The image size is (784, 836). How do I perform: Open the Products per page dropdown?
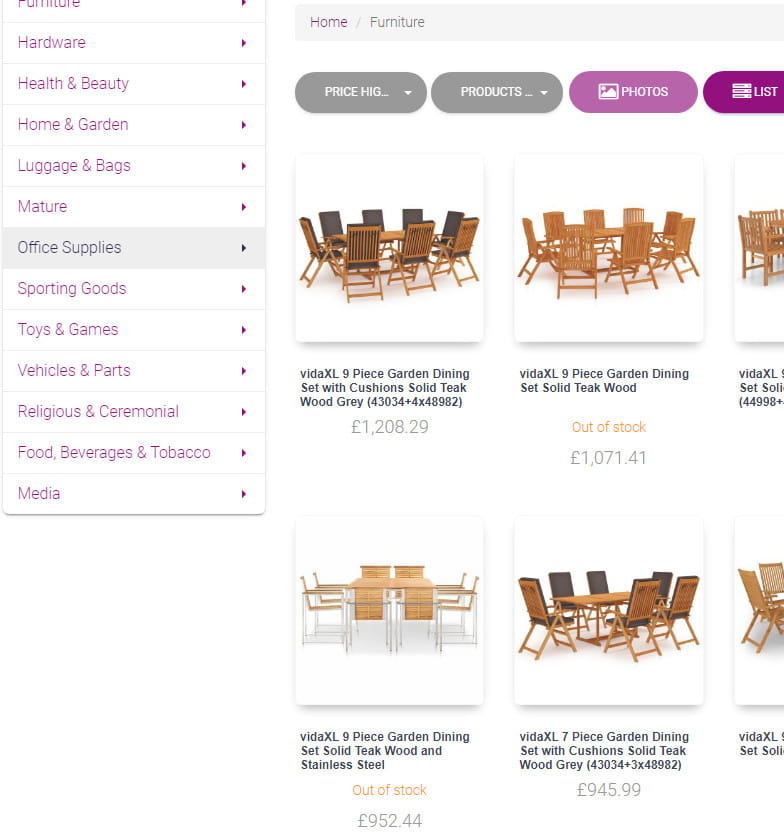[497, 92]
